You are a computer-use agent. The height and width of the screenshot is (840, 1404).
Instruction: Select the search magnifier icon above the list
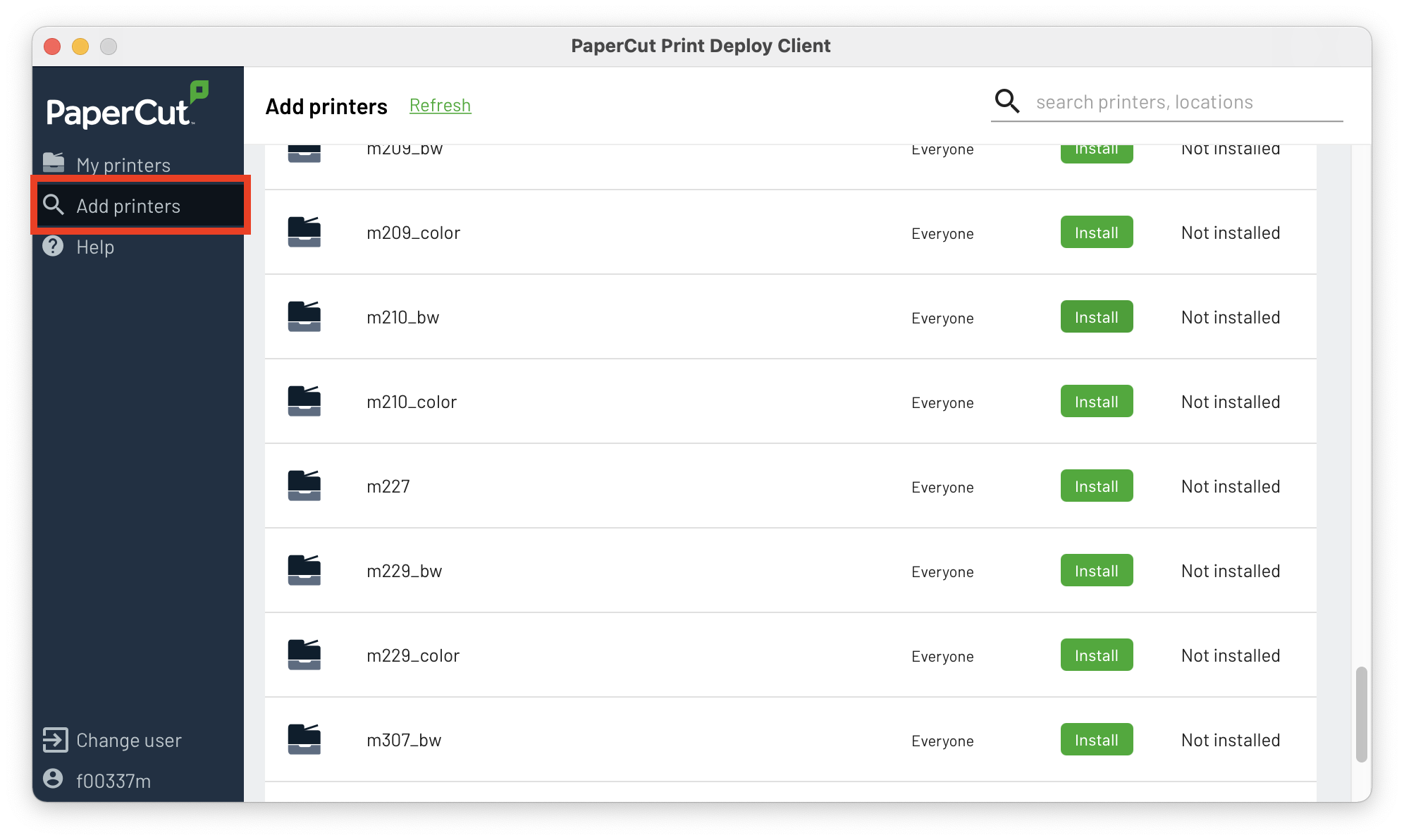pos(1006,101)
